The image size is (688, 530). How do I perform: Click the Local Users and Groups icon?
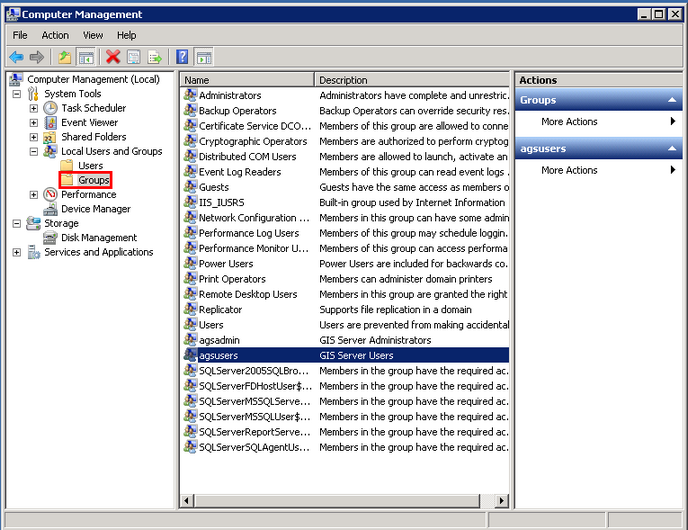[50, 151]
